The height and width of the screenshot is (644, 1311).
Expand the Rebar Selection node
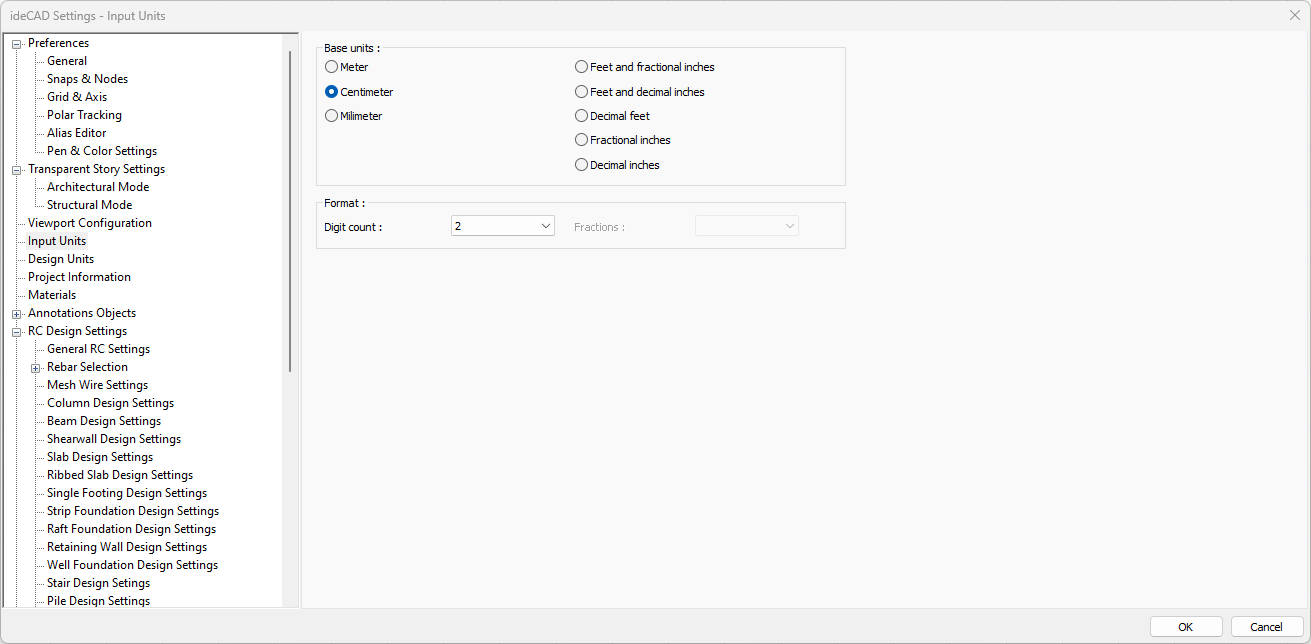point(36,368)
